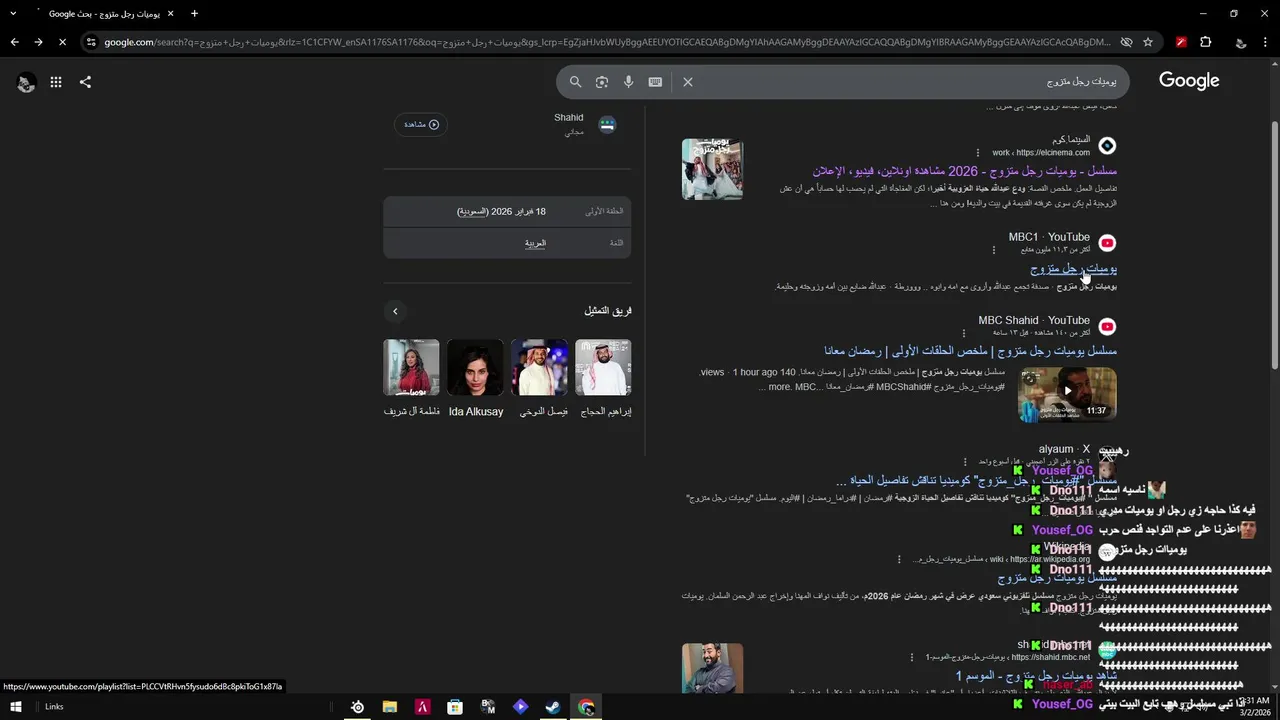Open the elcinema.com result title link
This screenshot has height=720, width=1280.
[965, 171]
